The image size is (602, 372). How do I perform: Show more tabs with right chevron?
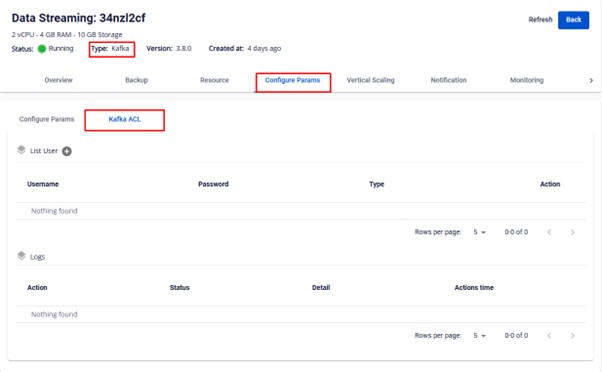pyautogui.click(x=591, y=80)
